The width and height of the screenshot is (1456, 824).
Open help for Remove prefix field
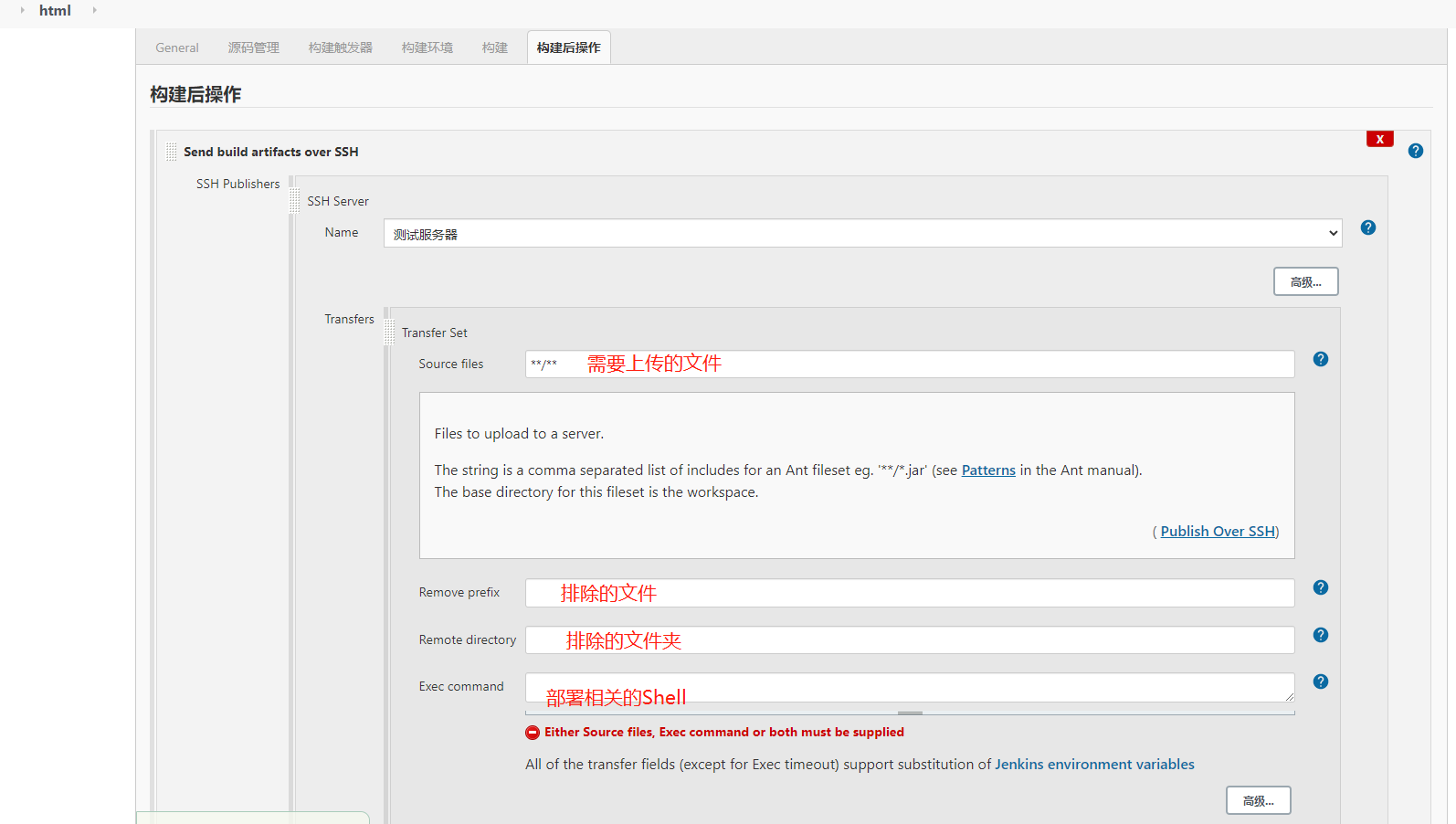[1321, 587]
